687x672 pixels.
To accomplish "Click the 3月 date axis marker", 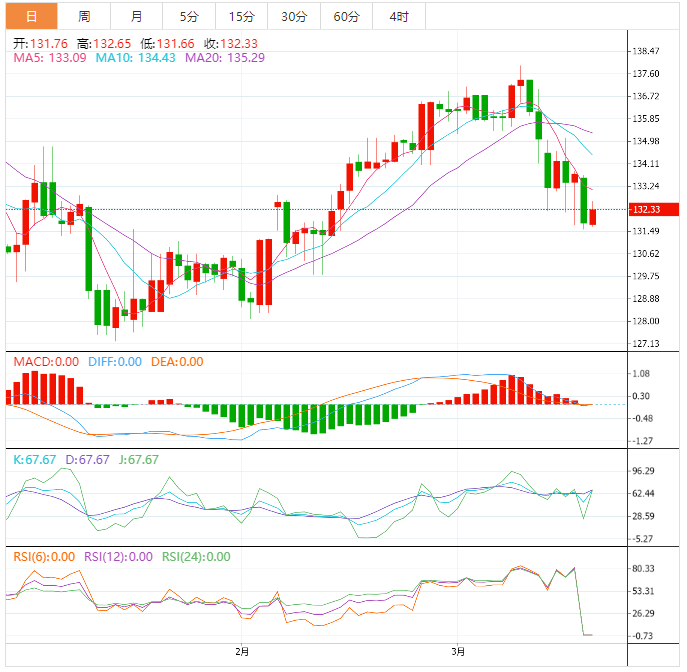I will (x=458, y=652).
